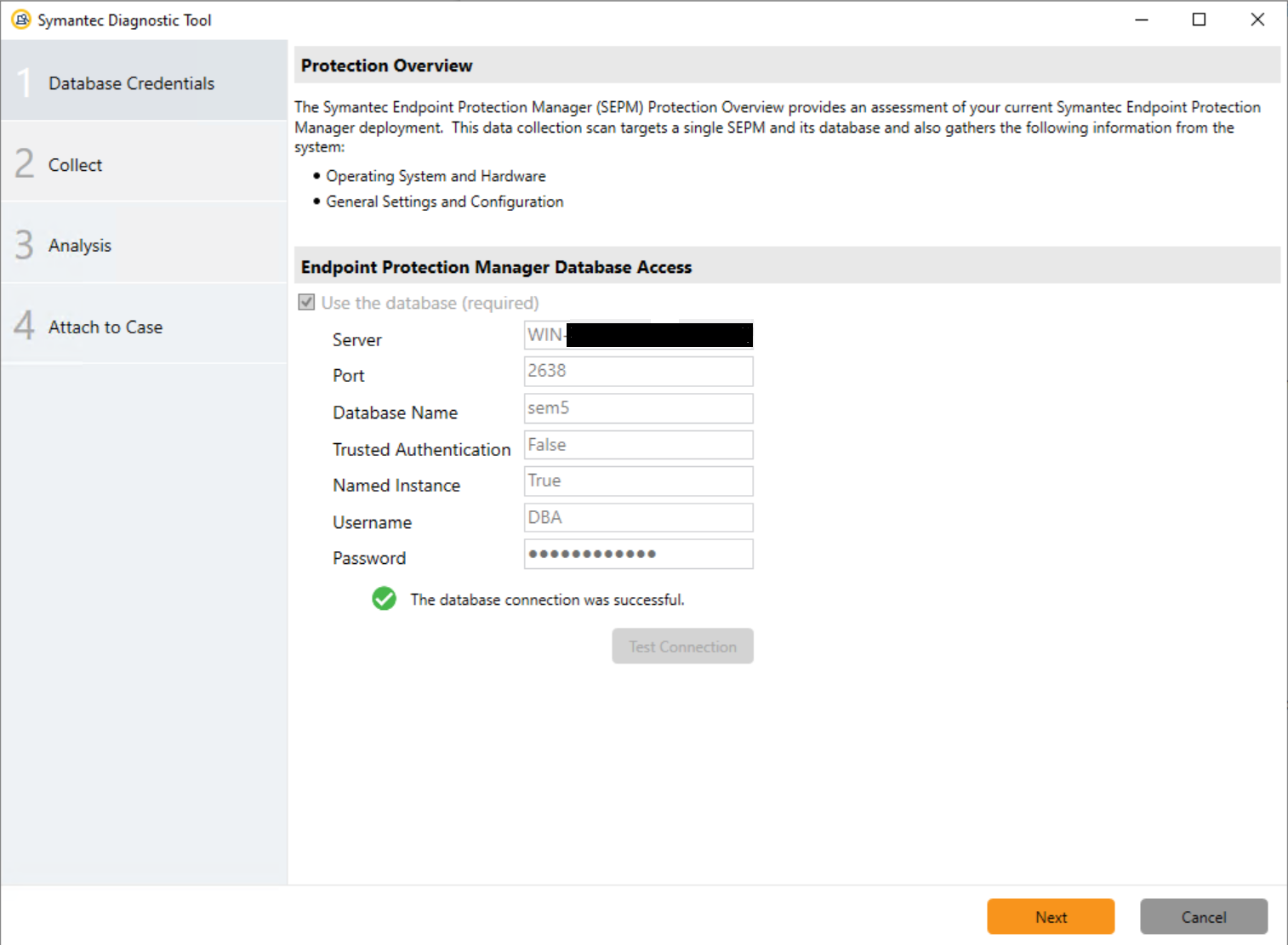Click the green connection success checkmark icon
1288x945 pixels.
384,599
